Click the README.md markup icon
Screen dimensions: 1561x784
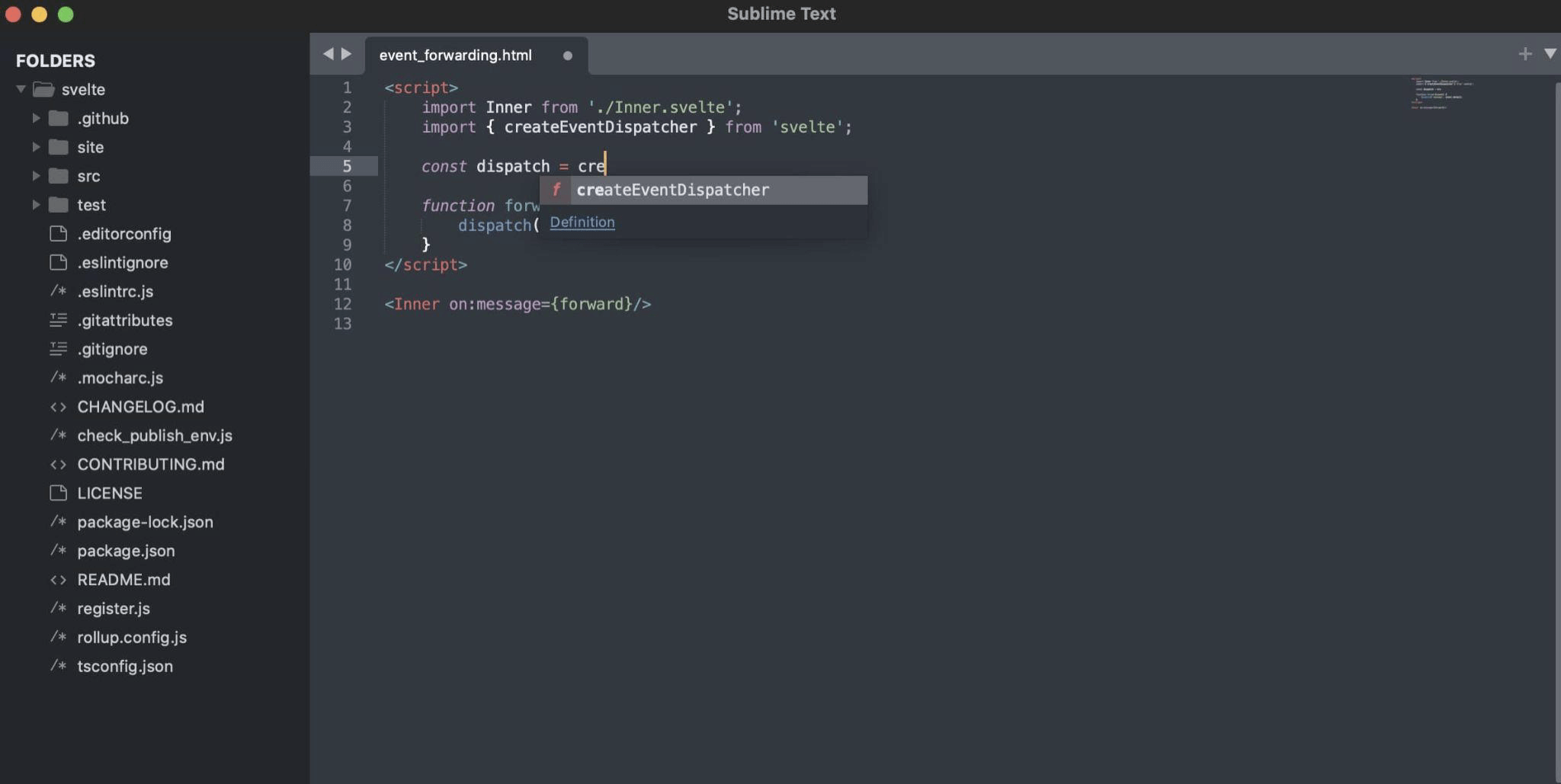[x=58, y=580]
